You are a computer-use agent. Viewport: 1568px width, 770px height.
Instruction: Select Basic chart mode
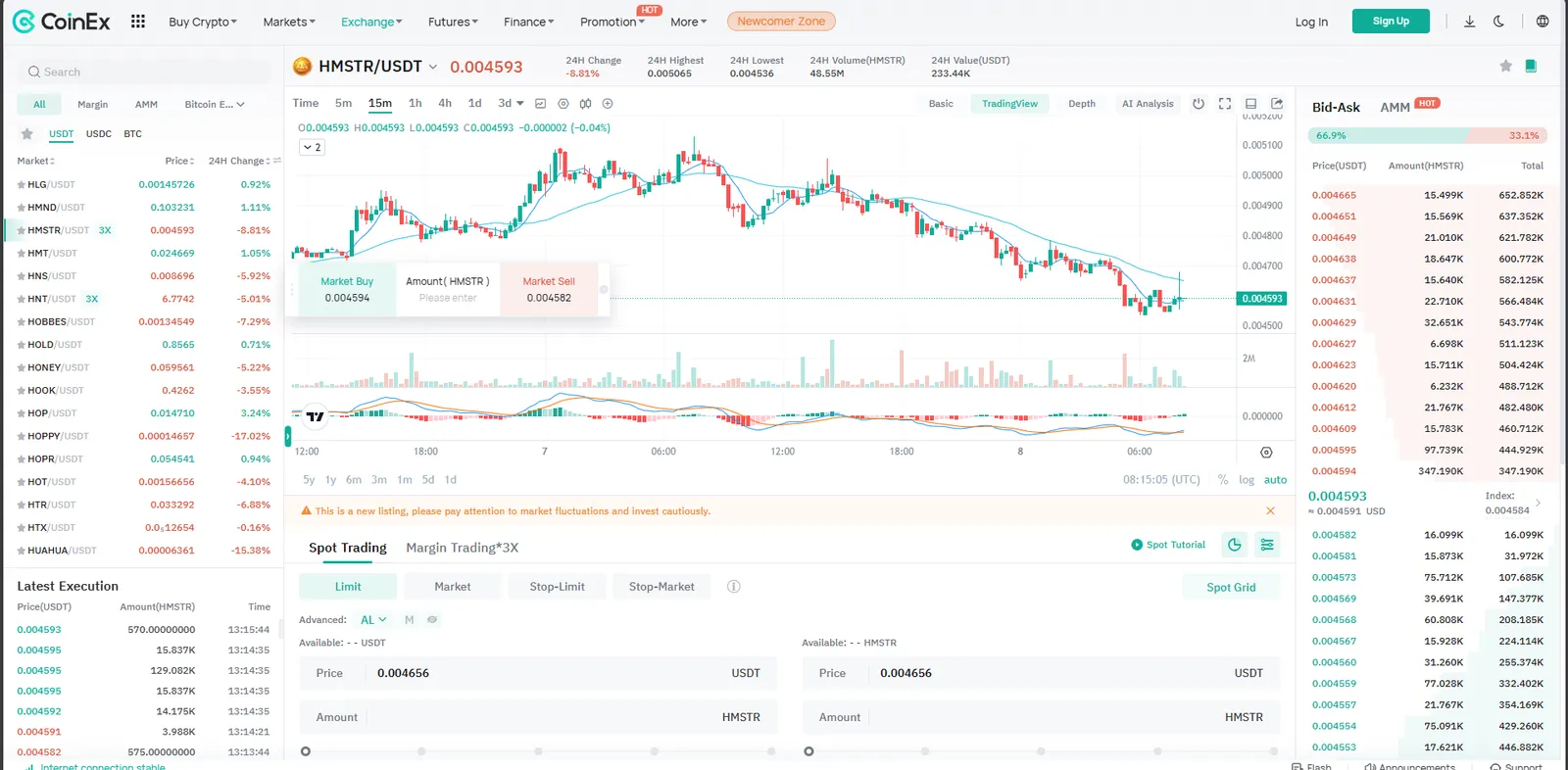coord(941,104)
